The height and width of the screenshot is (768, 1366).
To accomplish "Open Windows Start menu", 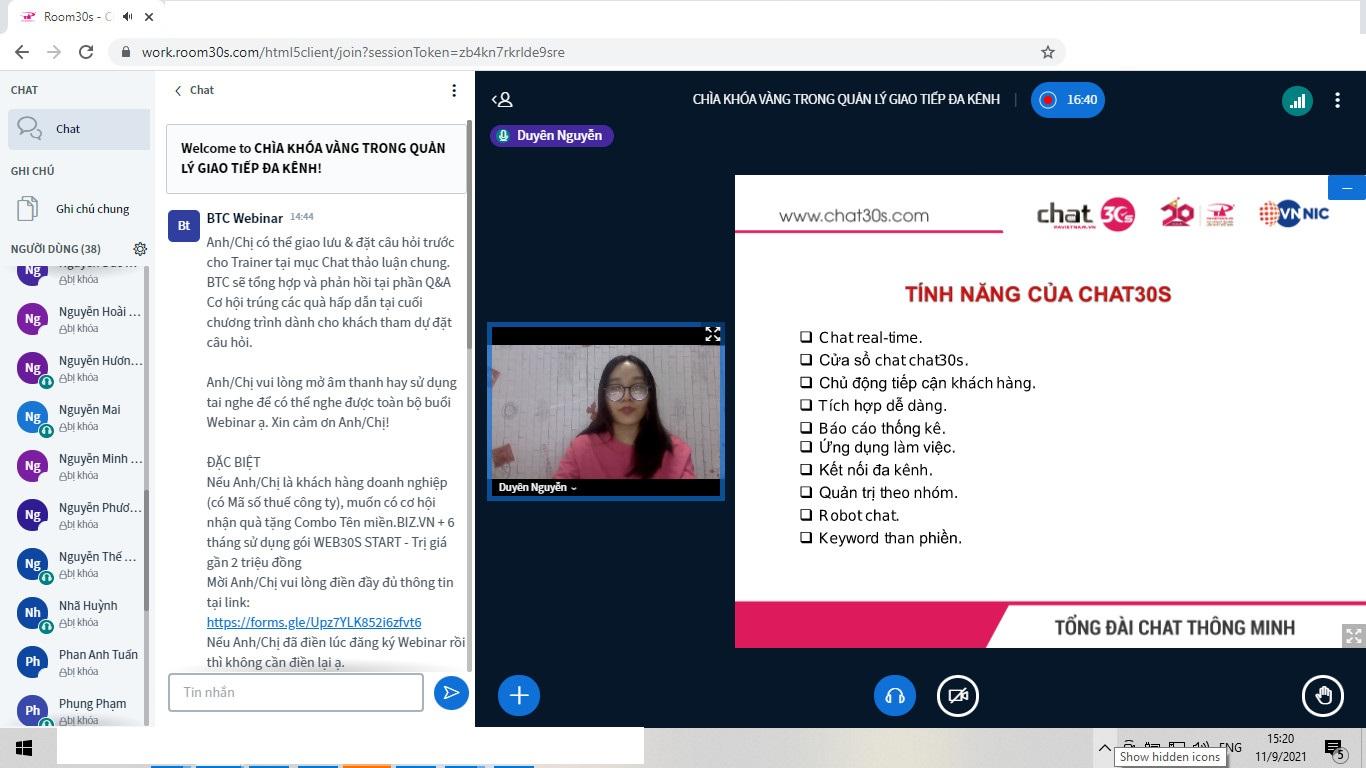I will (x=24, y=748).
